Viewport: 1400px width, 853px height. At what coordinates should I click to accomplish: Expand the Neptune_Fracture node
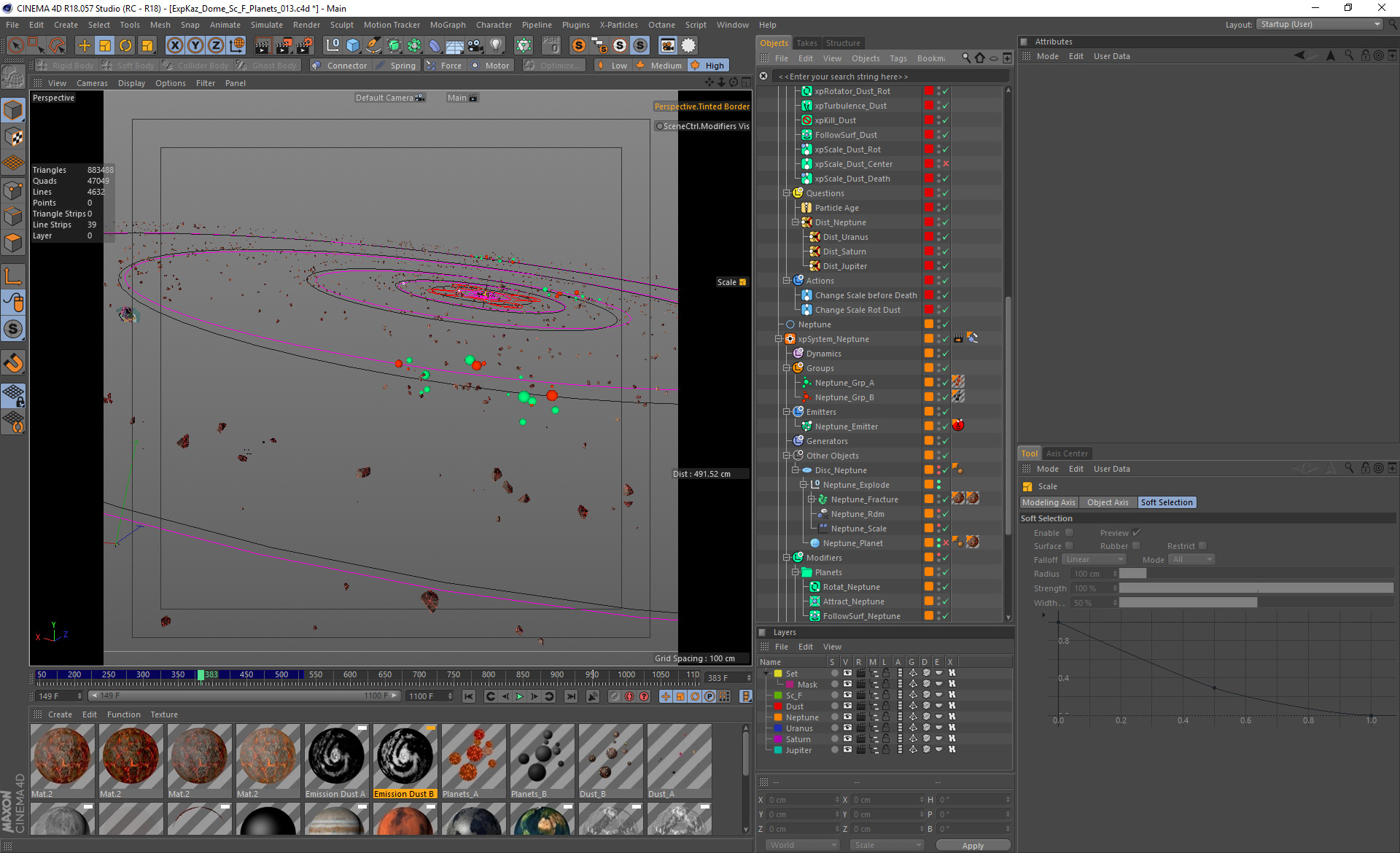(811, 499)
